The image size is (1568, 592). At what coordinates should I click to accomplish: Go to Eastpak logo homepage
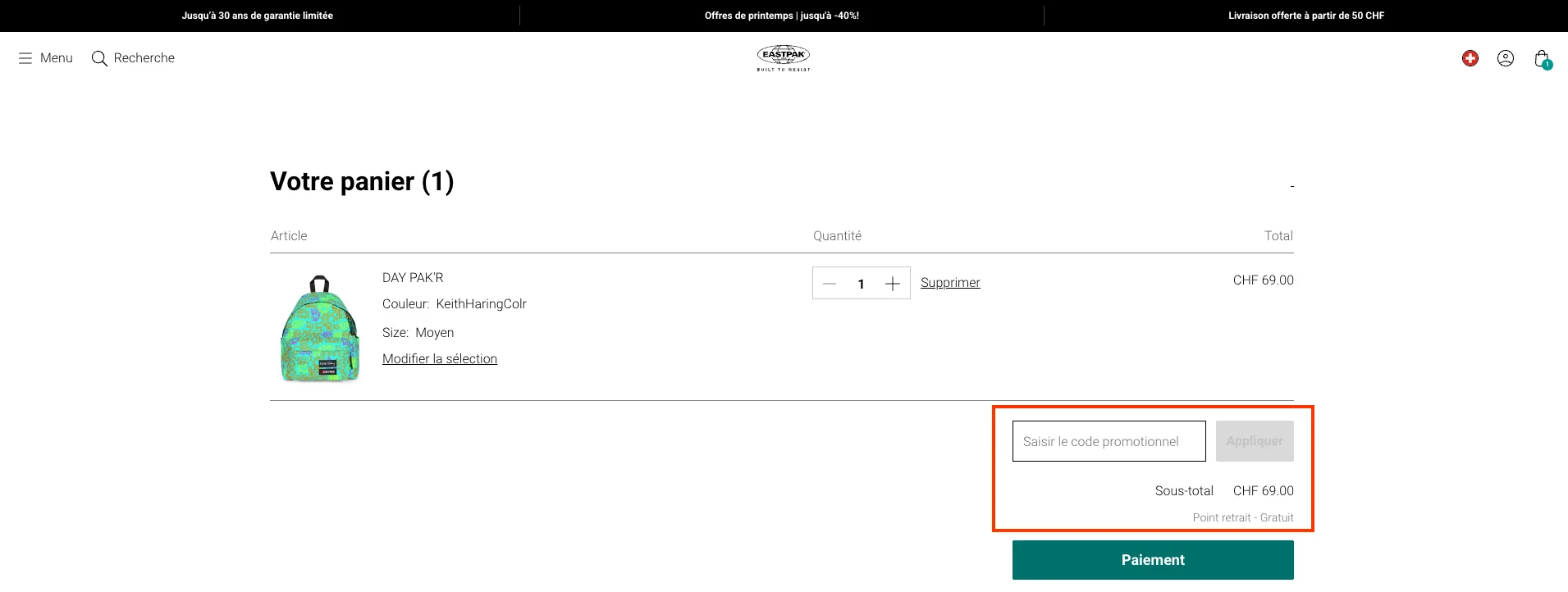click(x=784, y=58)
